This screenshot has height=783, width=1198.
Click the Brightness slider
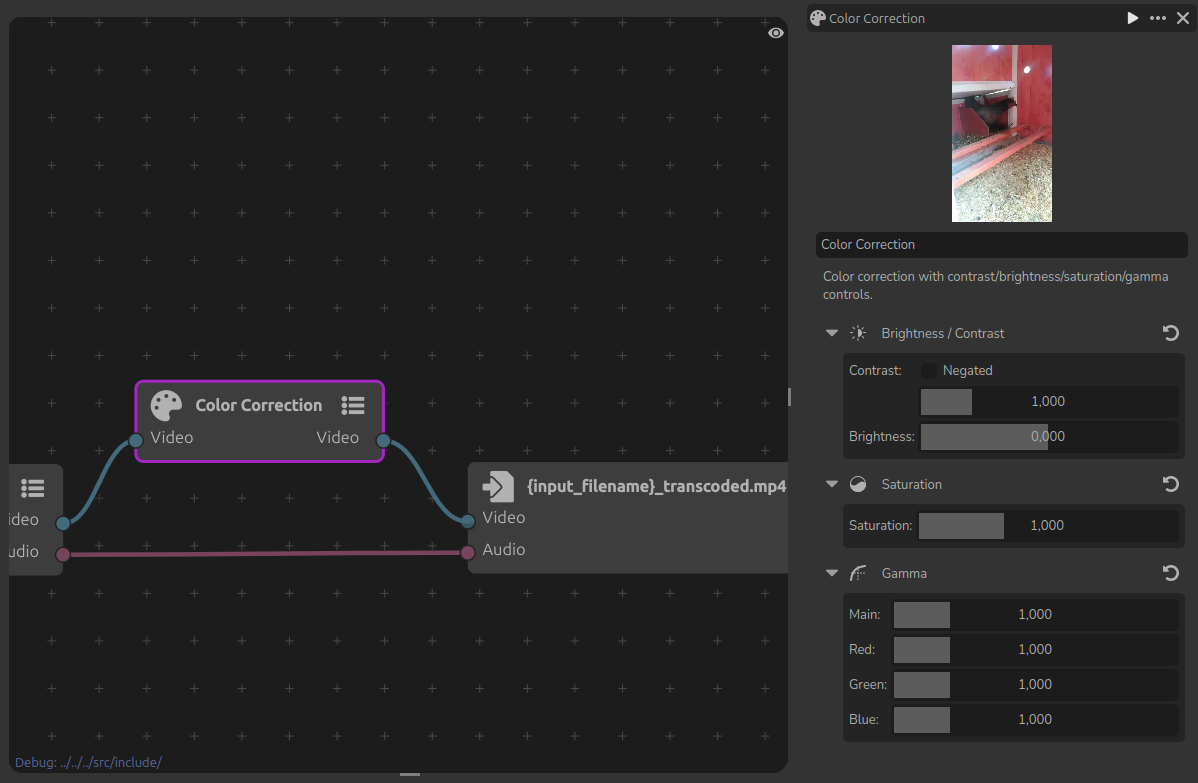(x=1047, y=436)
